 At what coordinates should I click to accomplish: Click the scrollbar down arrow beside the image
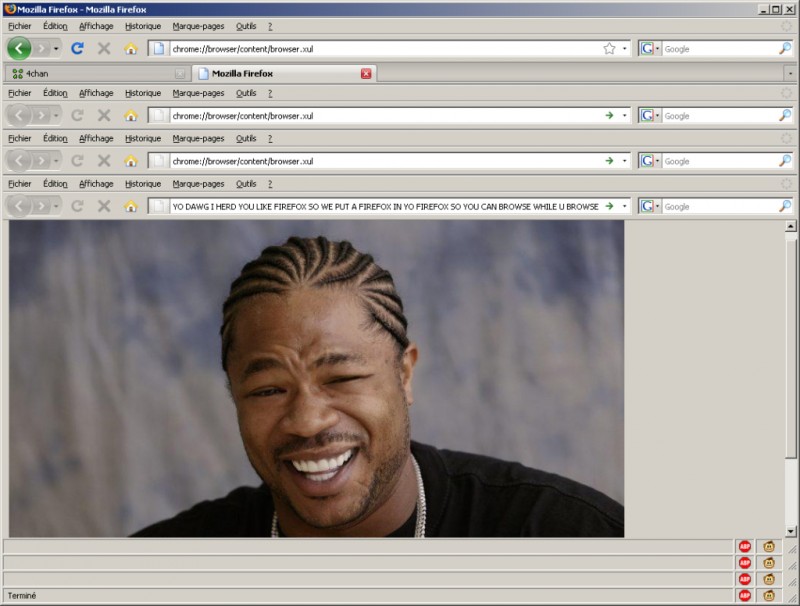point(790,532)
